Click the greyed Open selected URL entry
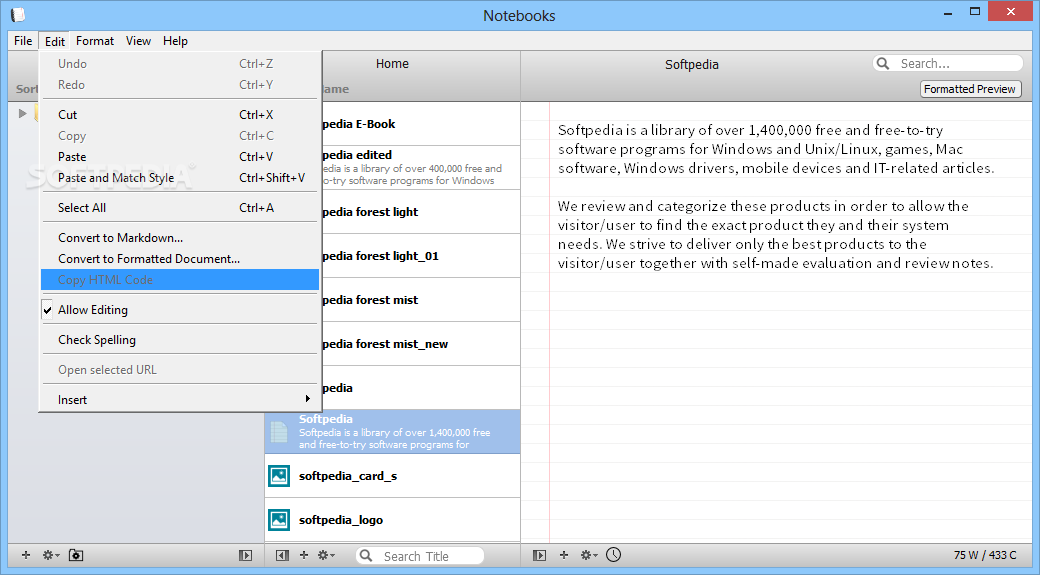The image size is (1040, 575). click(180, 370)
